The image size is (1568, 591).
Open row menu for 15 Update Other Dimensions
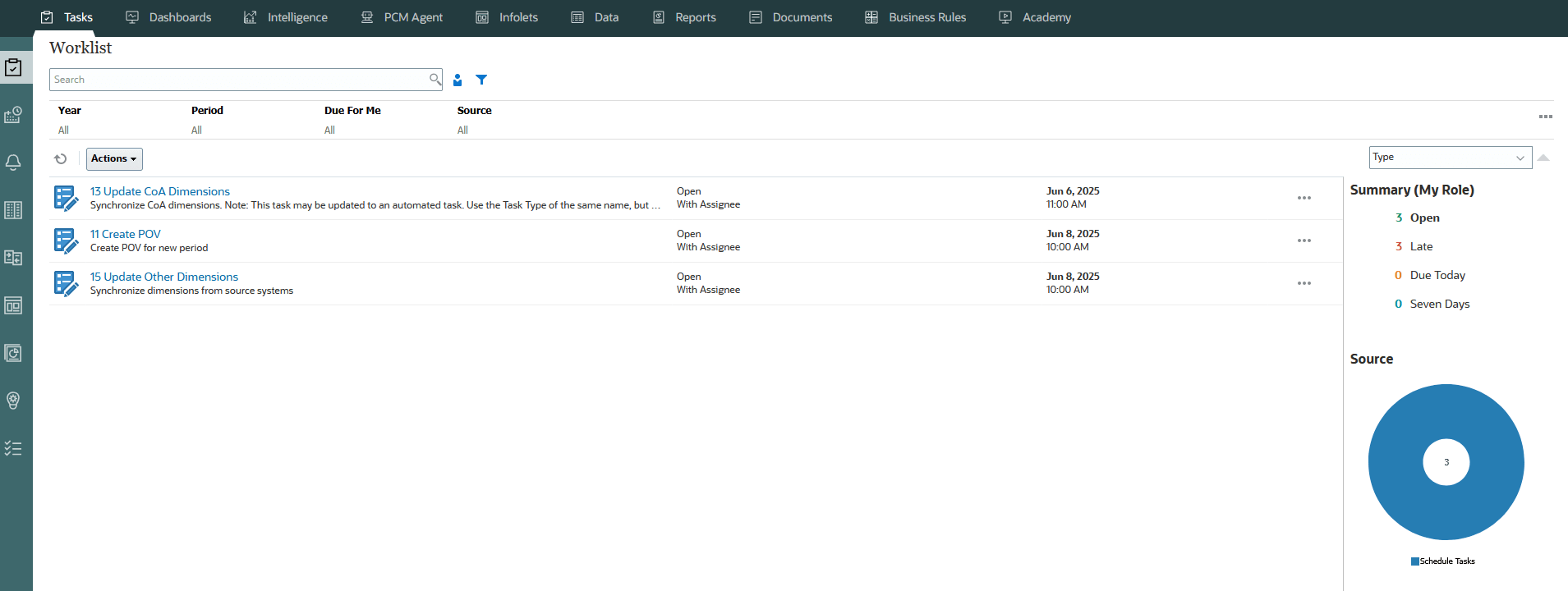click(x=1304, y=283)
